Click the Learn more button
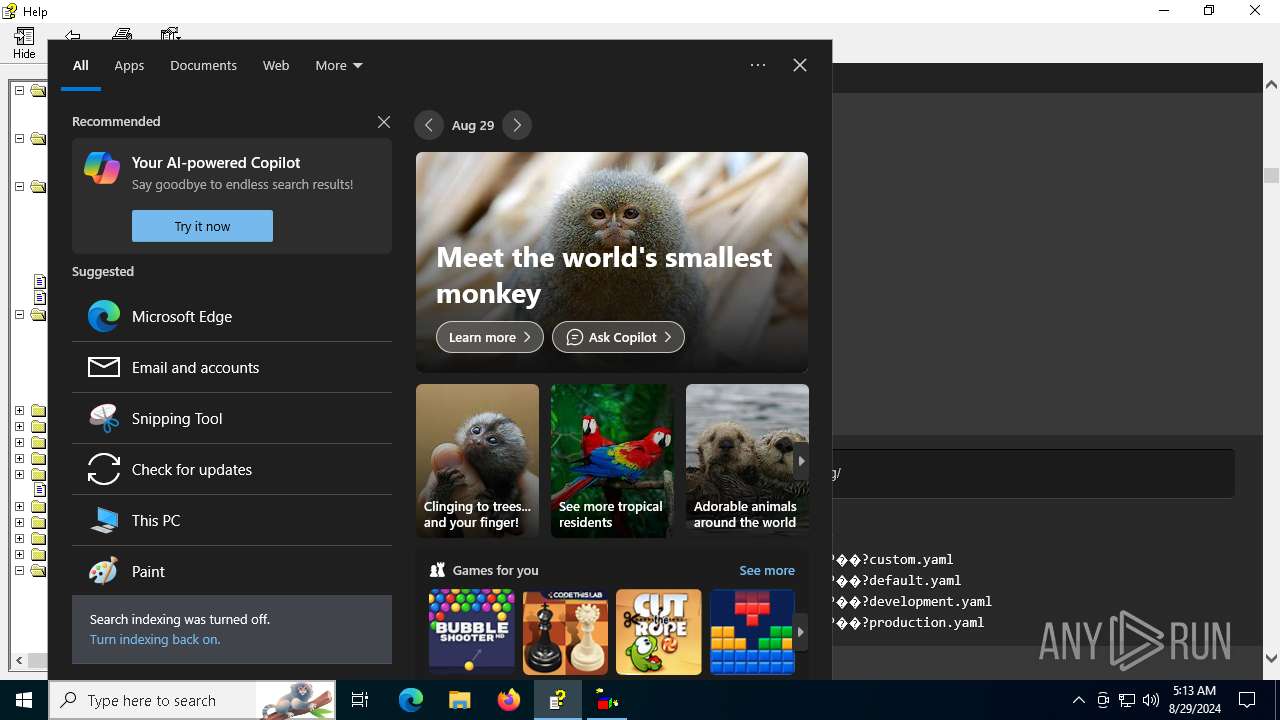 click(490, 337)
